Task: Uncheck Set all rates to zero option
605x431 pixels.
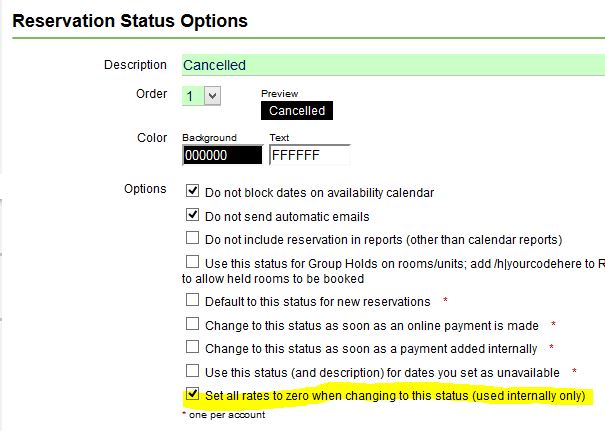Action: pyautogui.click(x=193, y=396)
